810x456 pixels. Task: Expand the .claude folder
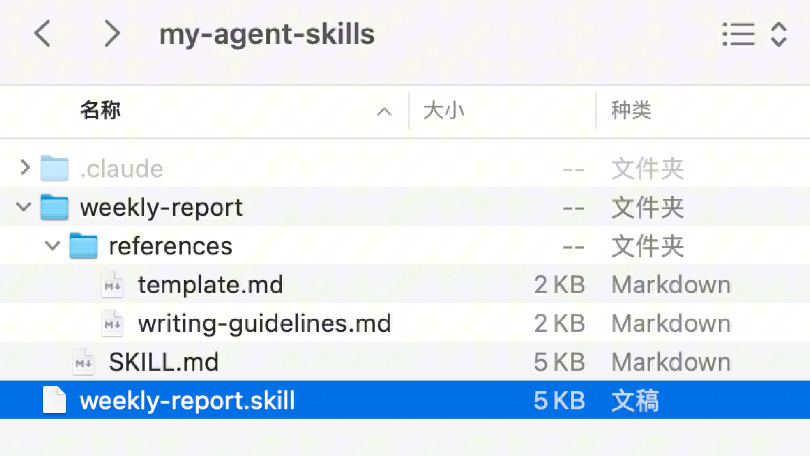click(x=25, y=169)
